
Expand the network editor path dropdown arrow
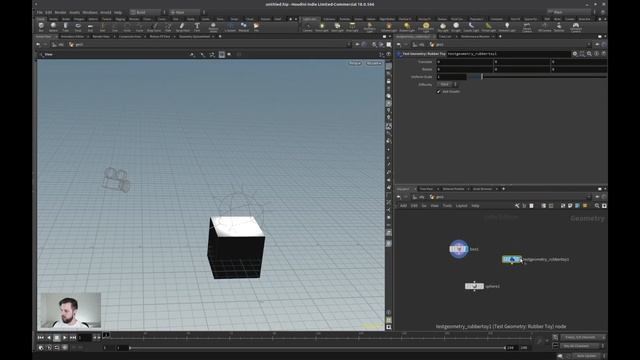click(x=589, y=197)
